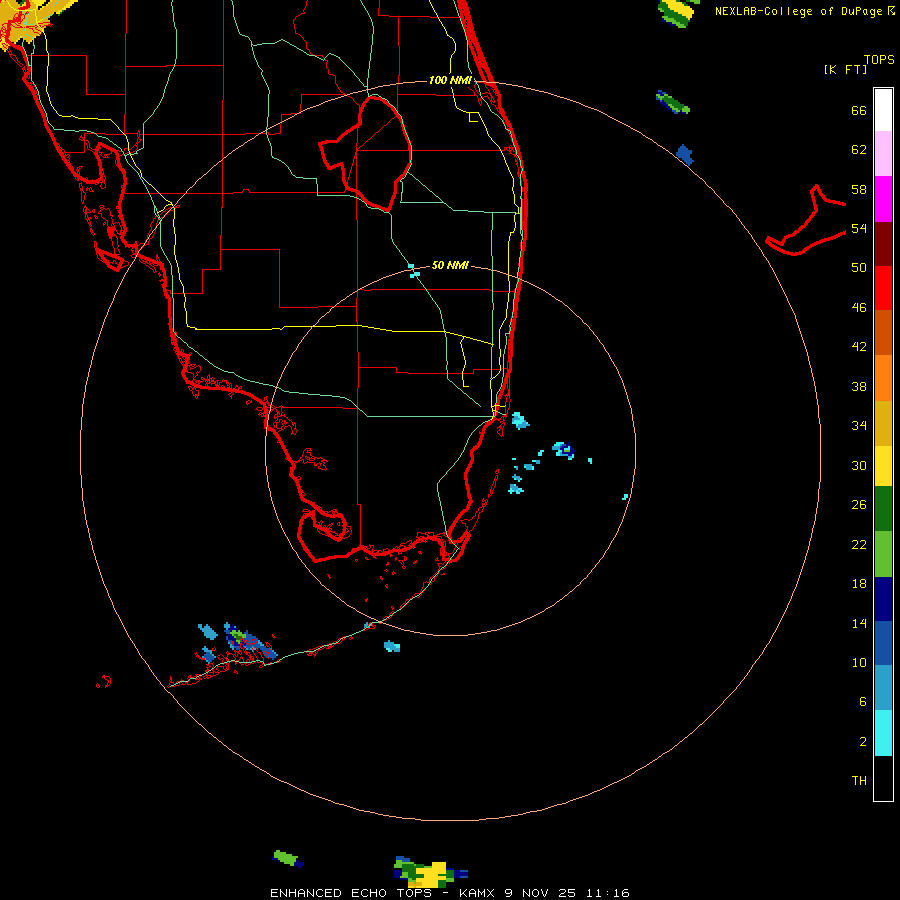
Task: Click the yellow echo blob at bottom edge
Action: tap(432, 874)
